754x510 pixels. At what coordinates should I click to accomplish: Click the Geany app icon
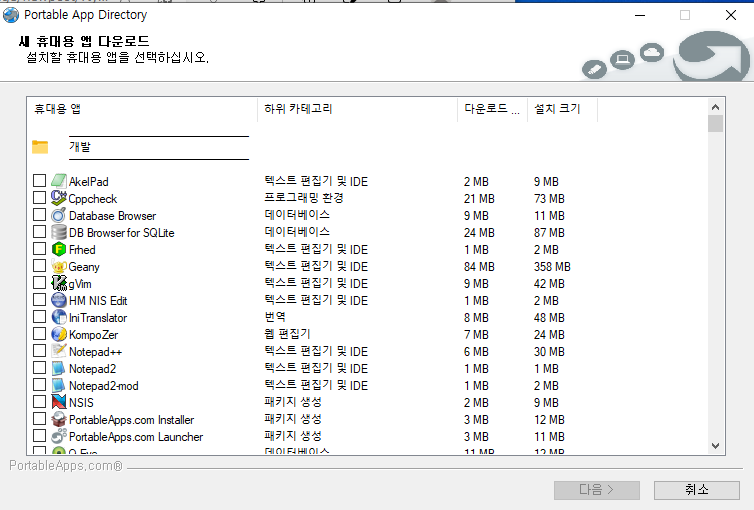(59, 266)
